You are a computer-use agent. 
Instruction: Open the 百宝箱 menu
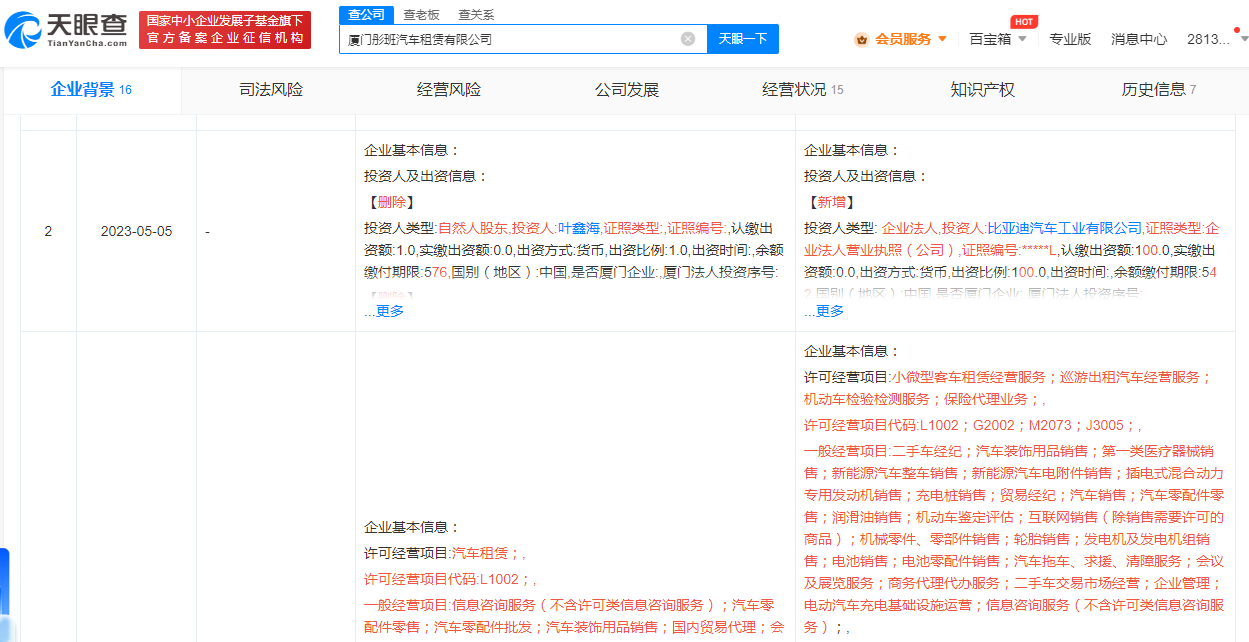(990, 39)
